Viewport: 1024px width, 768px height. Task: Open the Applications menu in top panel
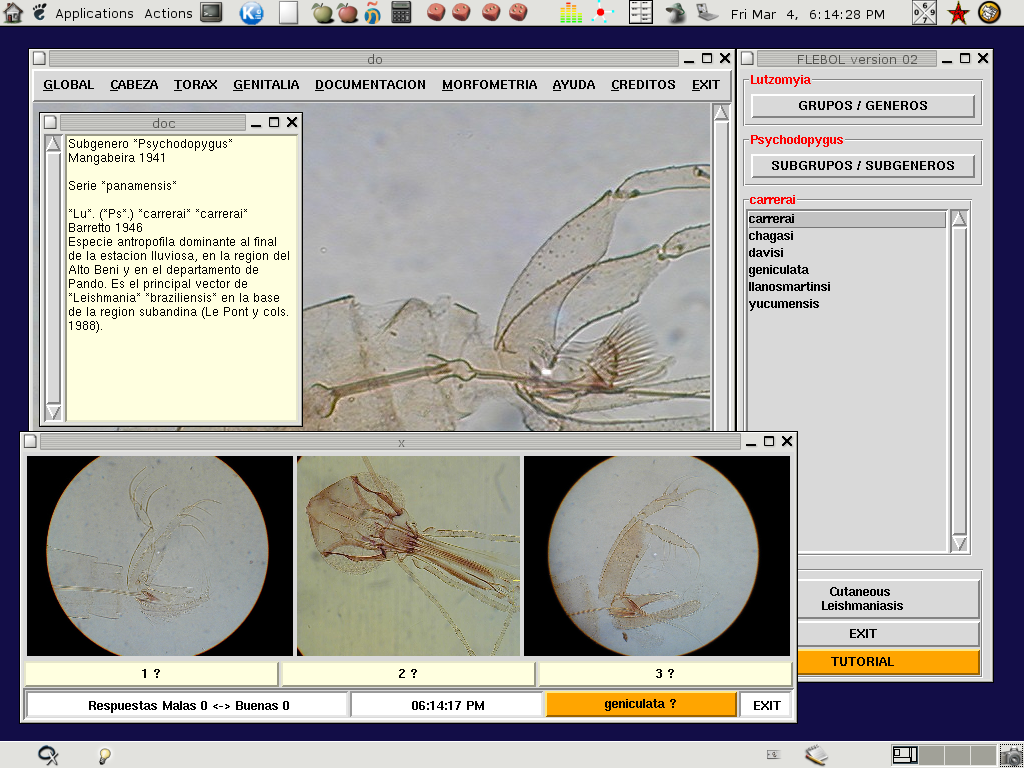coord(94,13)
